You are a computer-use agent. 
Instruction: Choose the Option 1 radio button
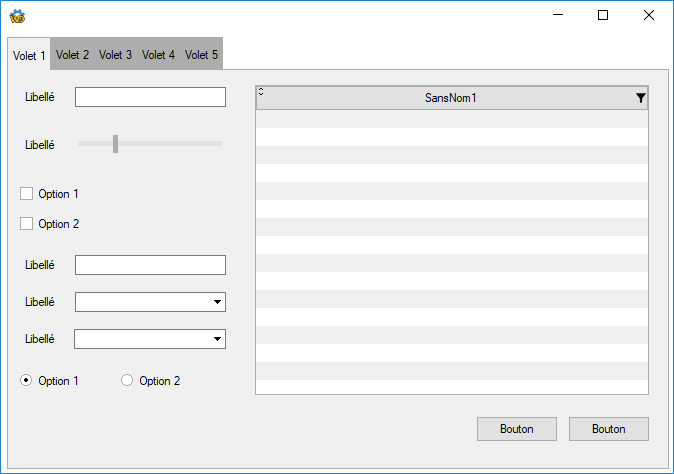pos(27,381)
